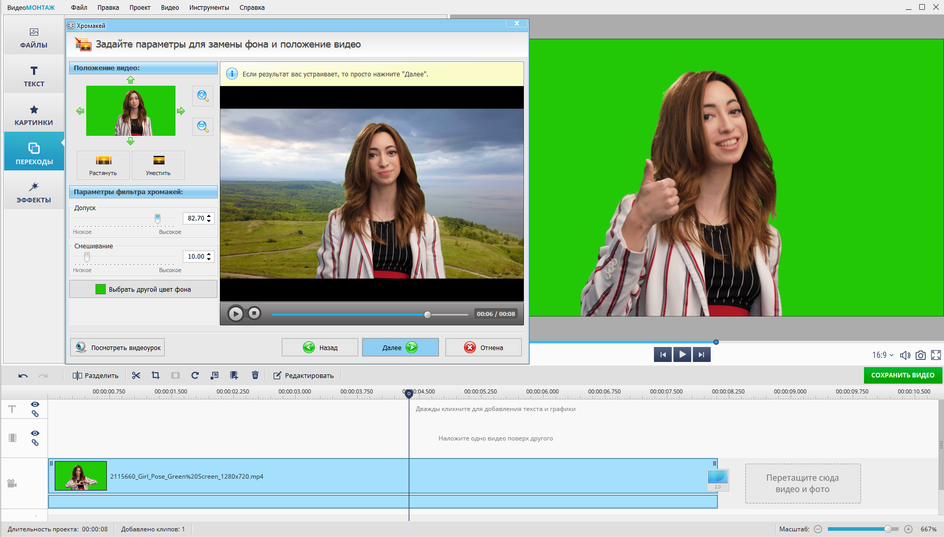The image size is (944, 537).
Task: Open the 16:9 aspect ratio dropdown
Action: coord(883,355)
